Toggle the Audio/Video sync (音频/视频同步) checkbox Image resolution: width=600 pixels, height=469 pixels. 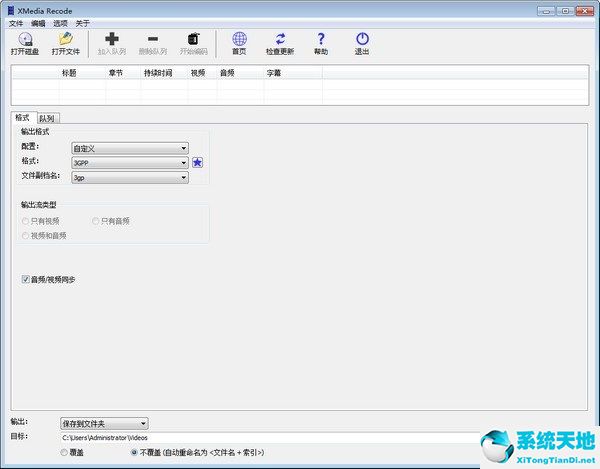pos(25,279)
